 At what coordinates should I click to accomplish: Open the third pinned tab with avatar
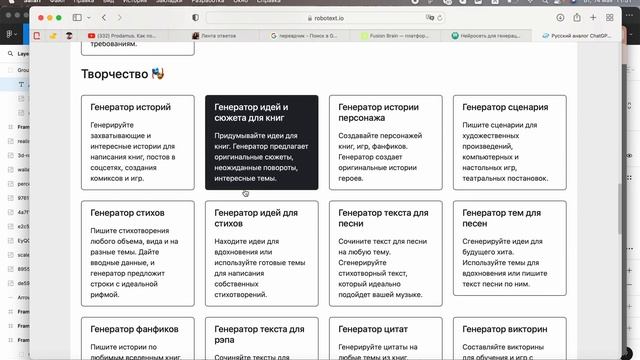[69, 36]
